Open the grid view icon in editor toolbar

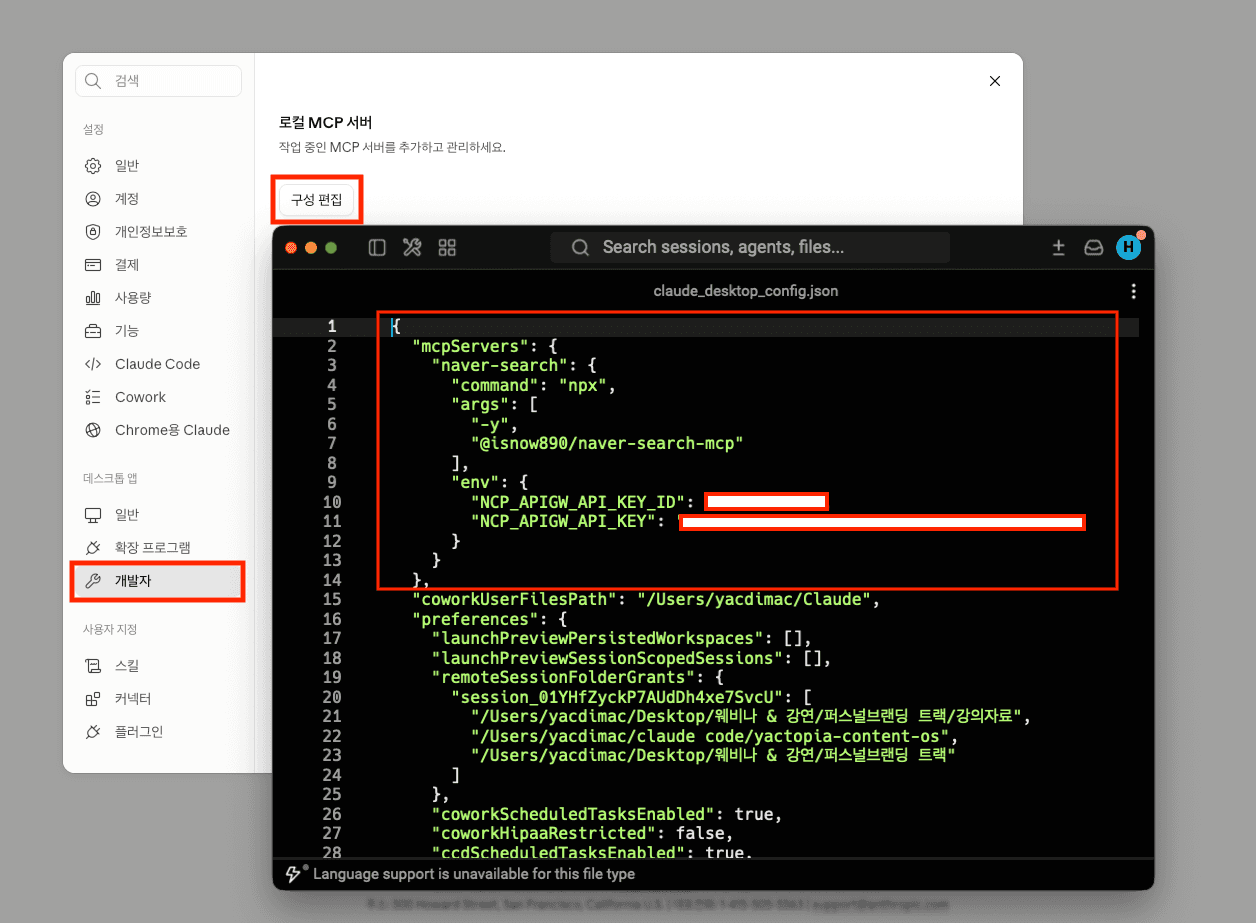447,247
